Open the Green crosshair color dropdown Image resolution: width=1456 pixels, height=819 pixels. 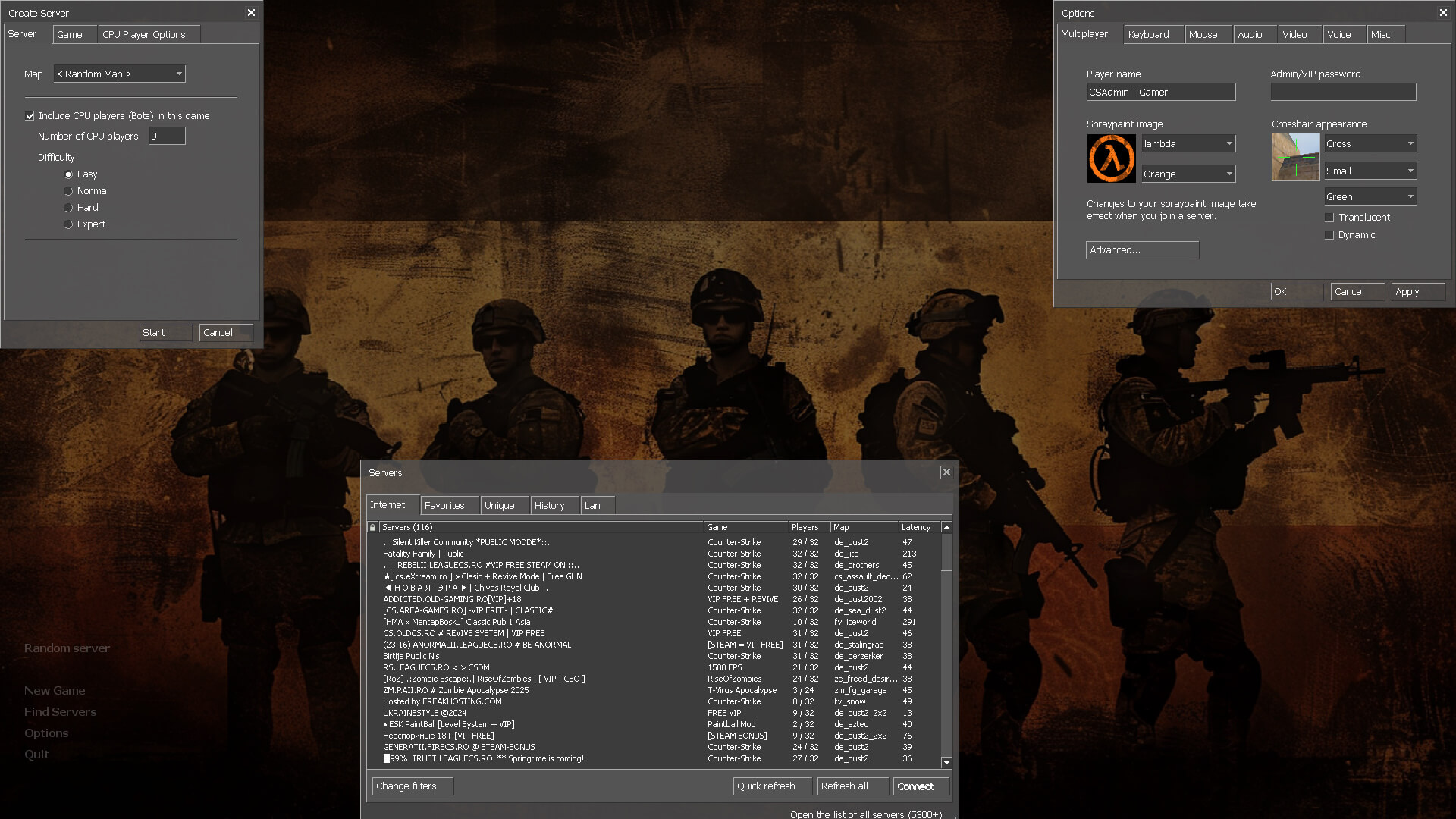(1370, 196)
